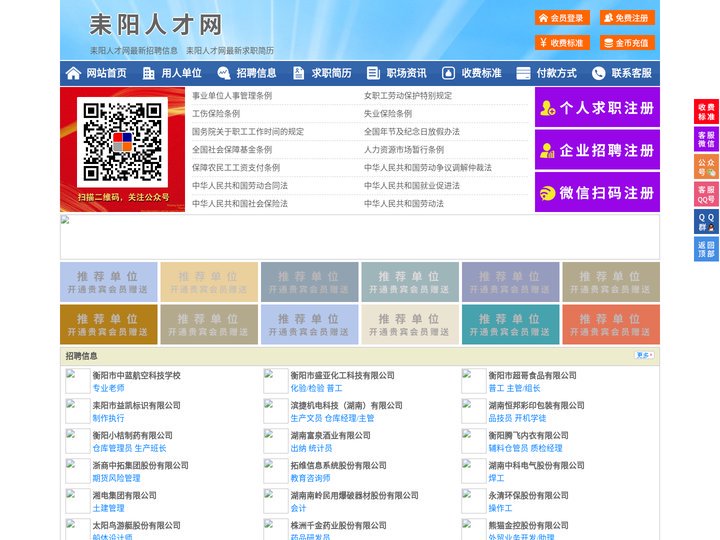Open company 永清环保股份有限公司

tap(528, 495)
